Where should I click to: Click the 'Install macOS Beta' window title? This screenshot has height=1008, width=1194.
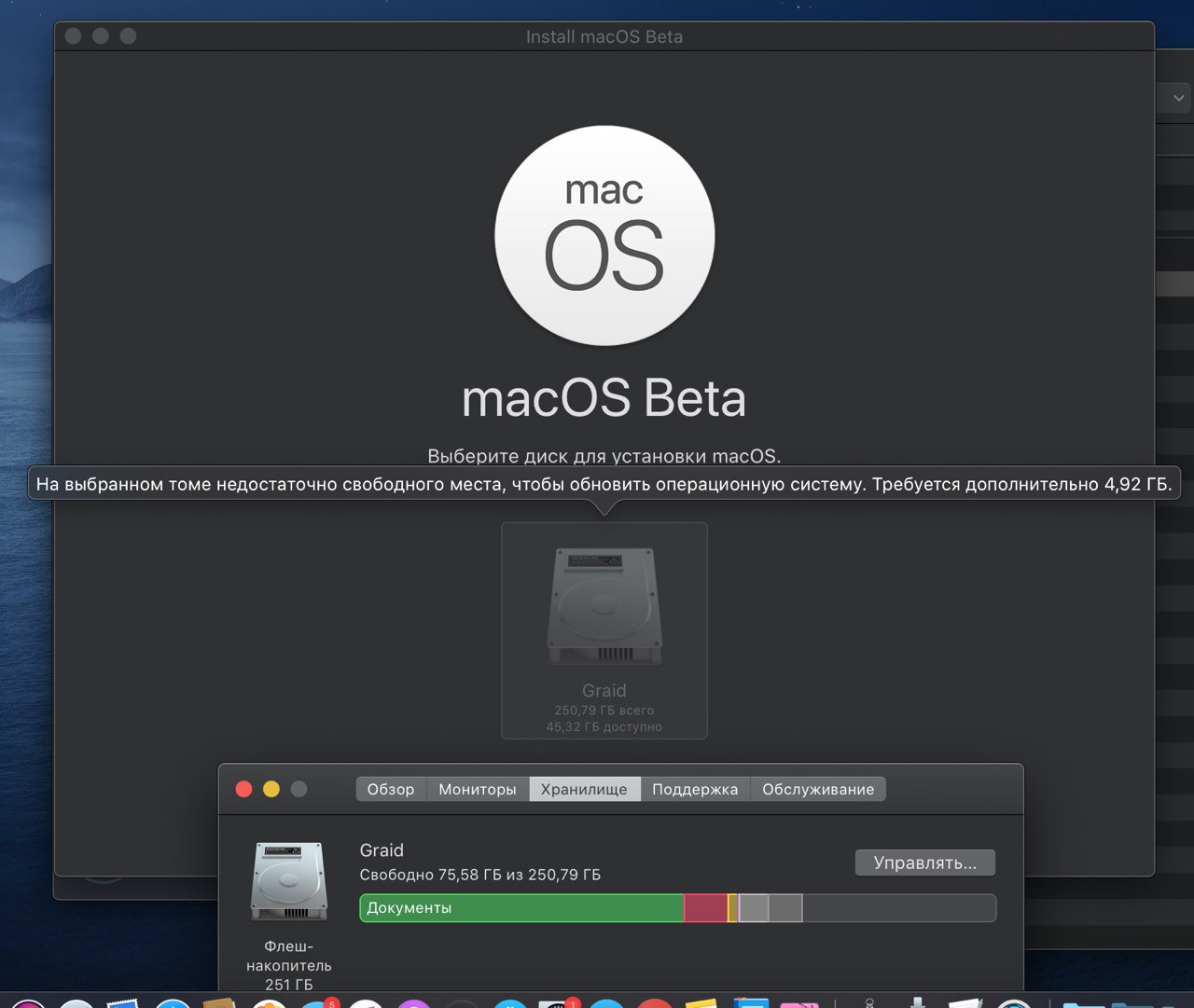pos(604,36)
